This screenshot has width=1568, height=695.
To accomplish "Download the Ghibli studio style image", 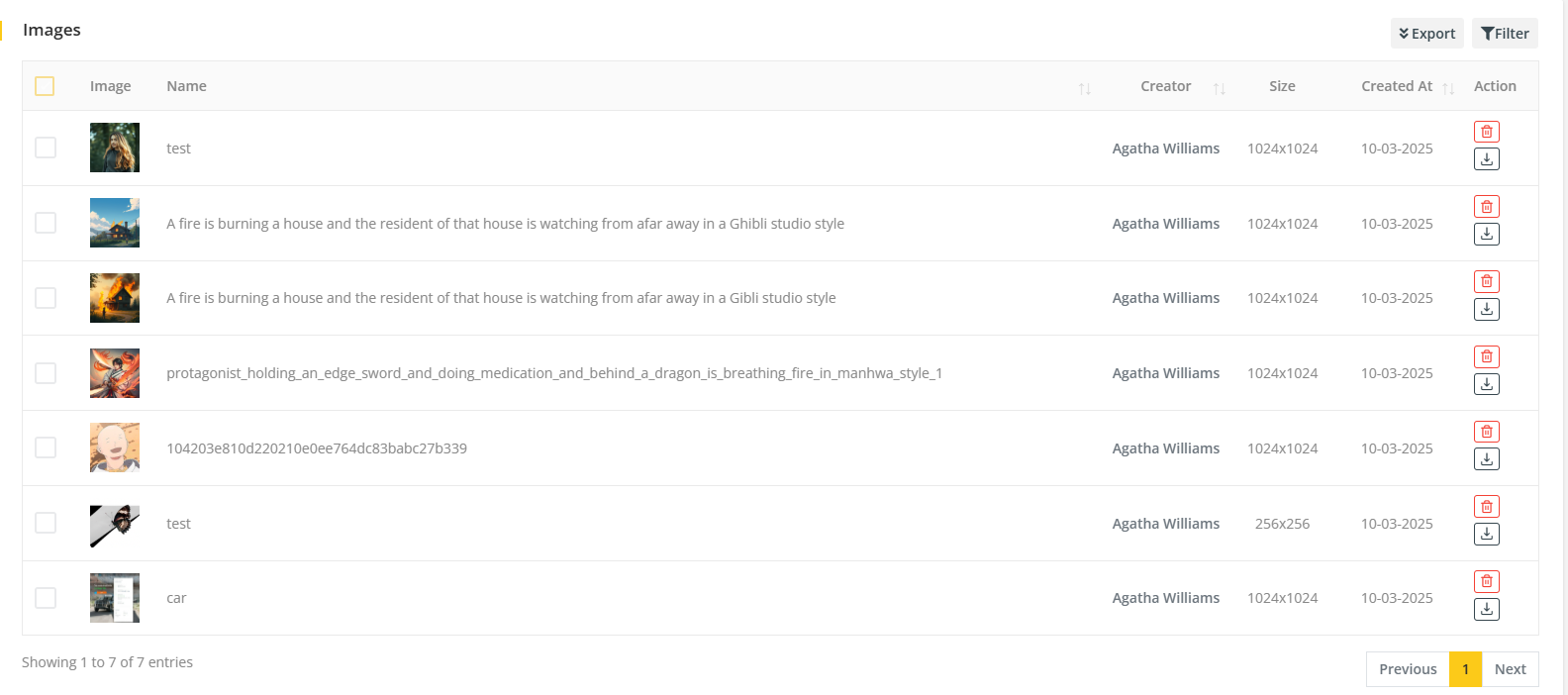I will (x=1486, y=235).
